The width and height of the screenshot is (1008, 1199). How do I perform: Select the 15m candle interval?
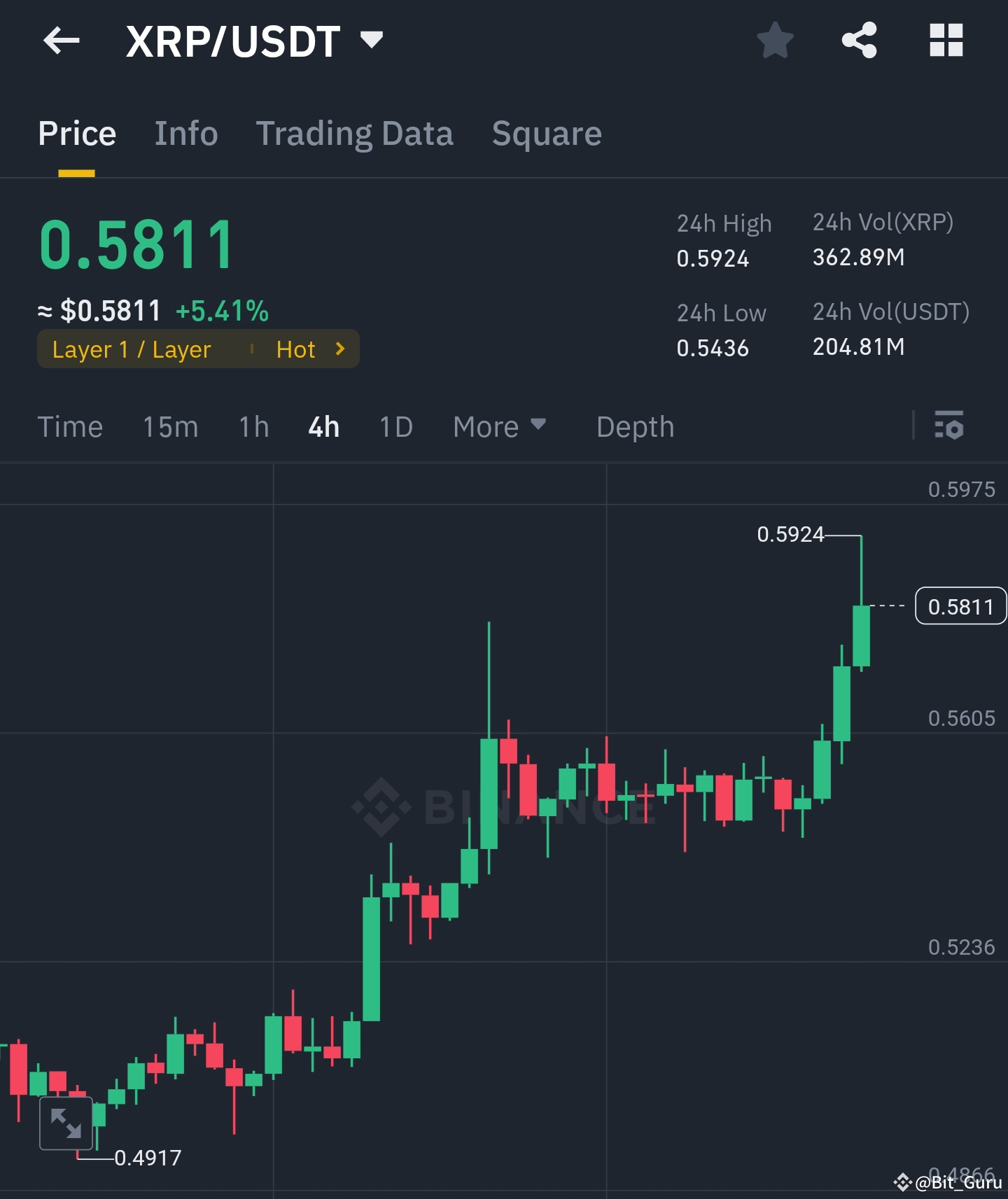170,426
